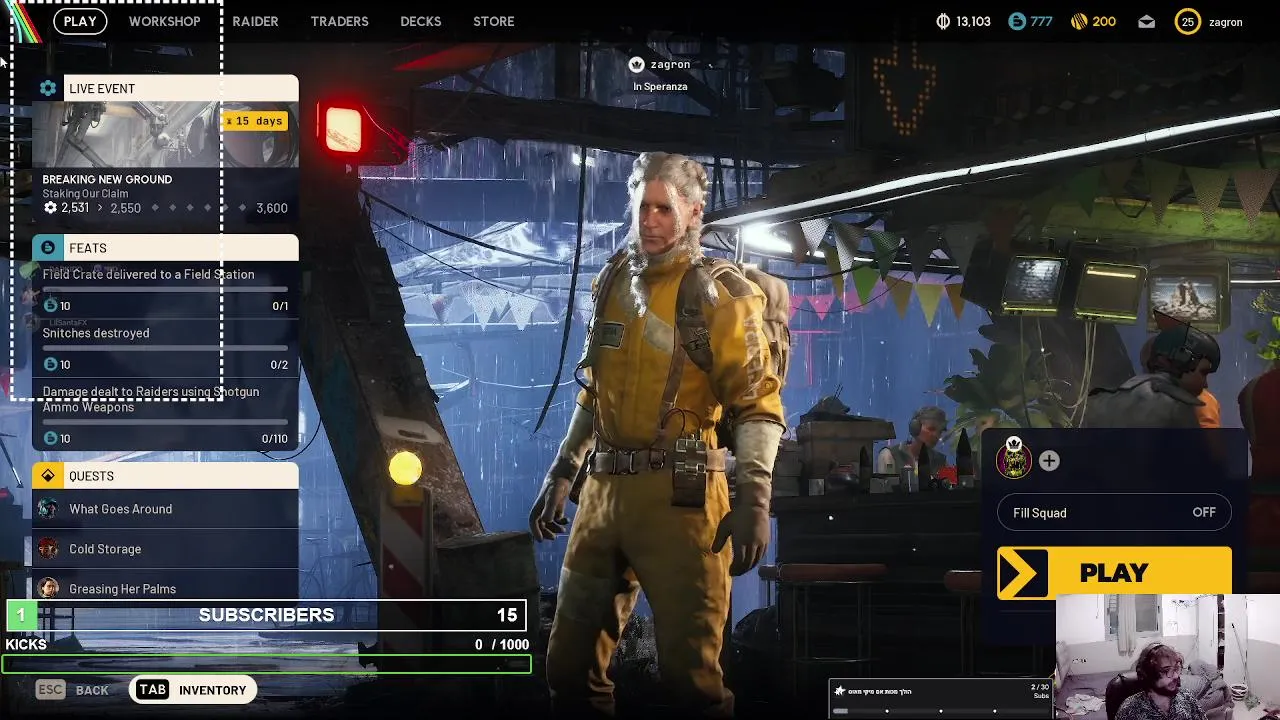
Task: Open Inventory with the TAB button
Action: tap(191, 690)
